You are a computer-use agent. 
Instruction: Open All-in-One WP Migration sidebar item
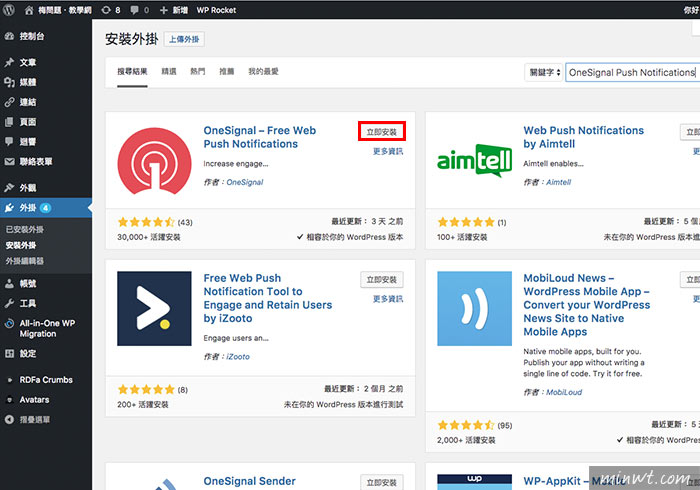click(46, 328)
